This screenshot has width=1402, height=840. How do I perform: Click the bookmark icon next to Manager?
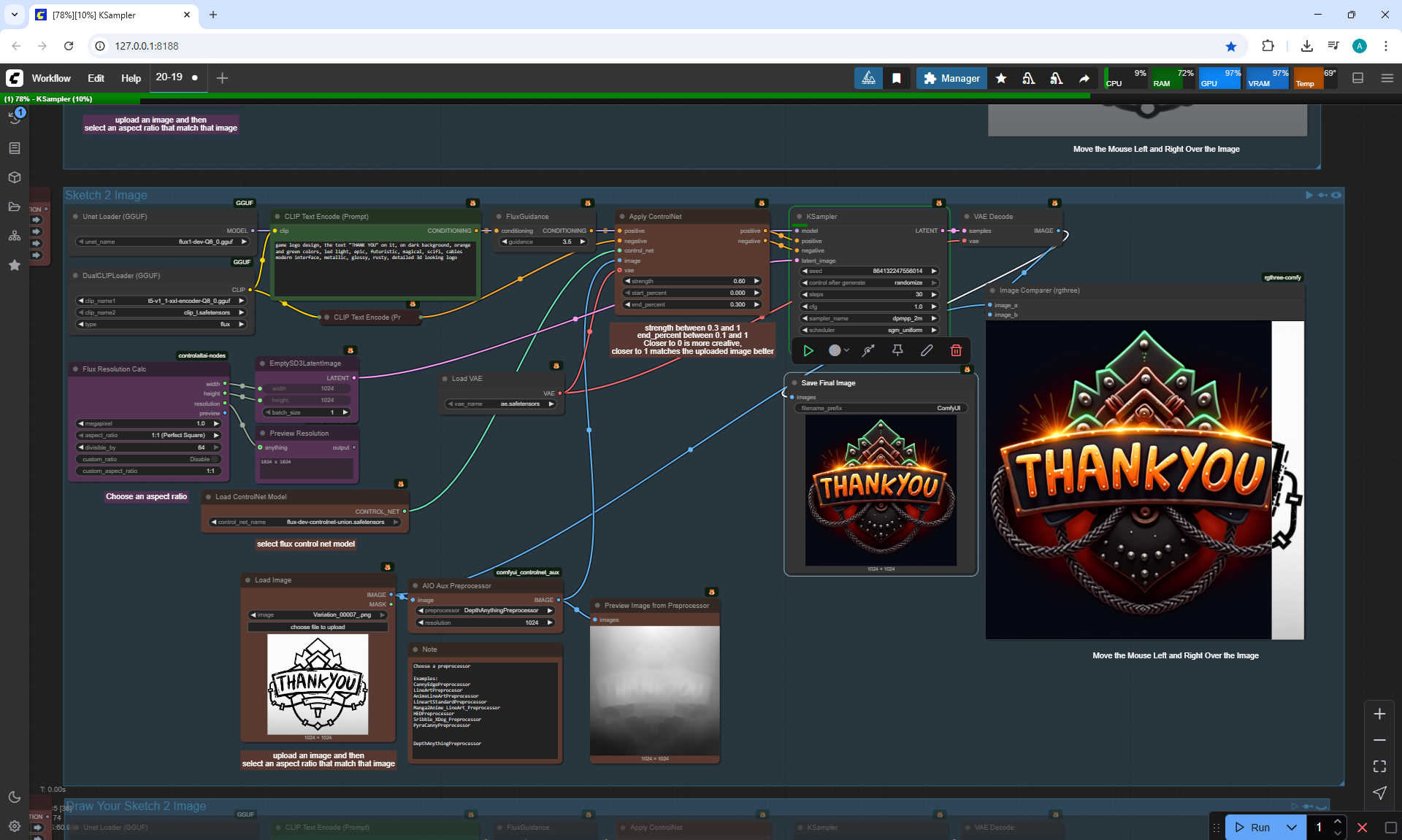897,78
